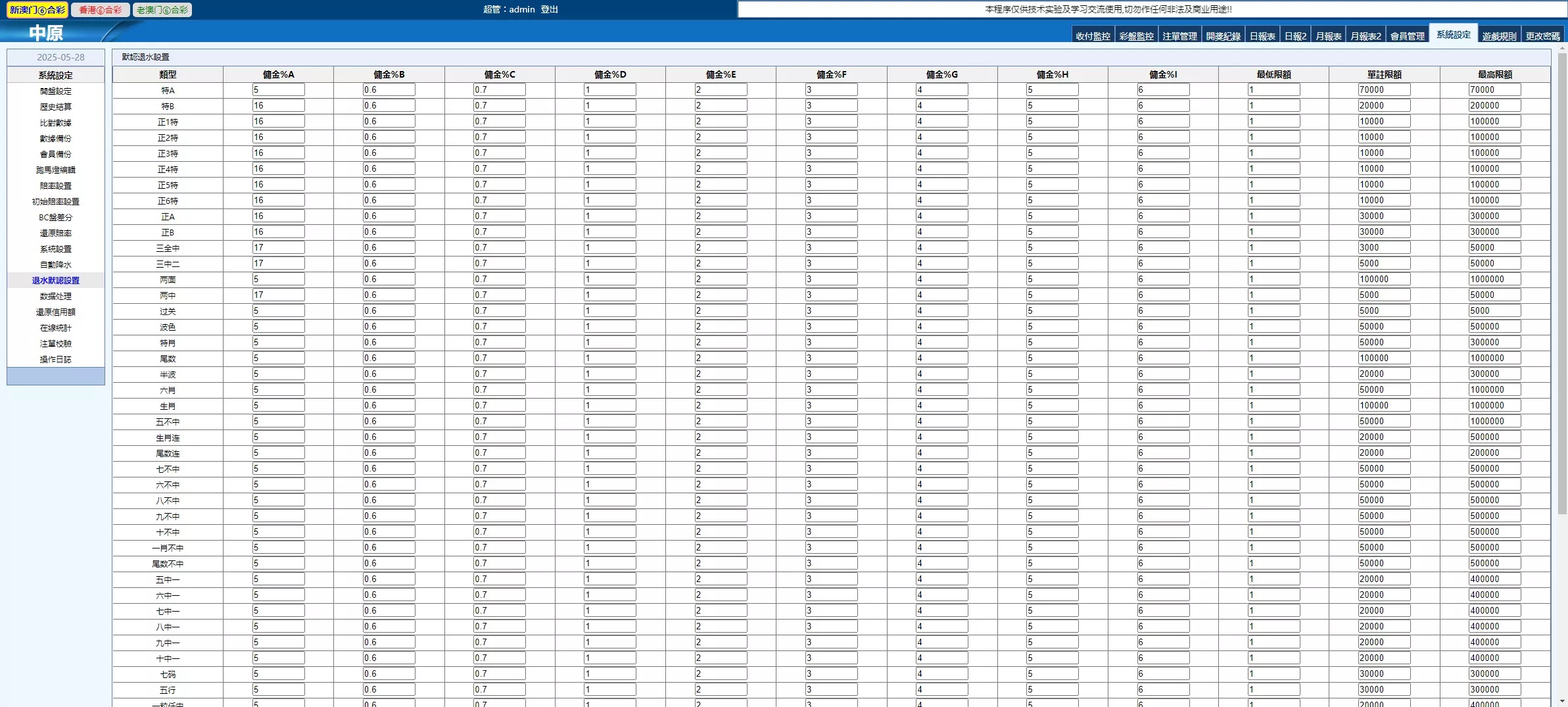
Task: Open 跑馬燈編輯 in the sidebar
Action: point(56,170)
